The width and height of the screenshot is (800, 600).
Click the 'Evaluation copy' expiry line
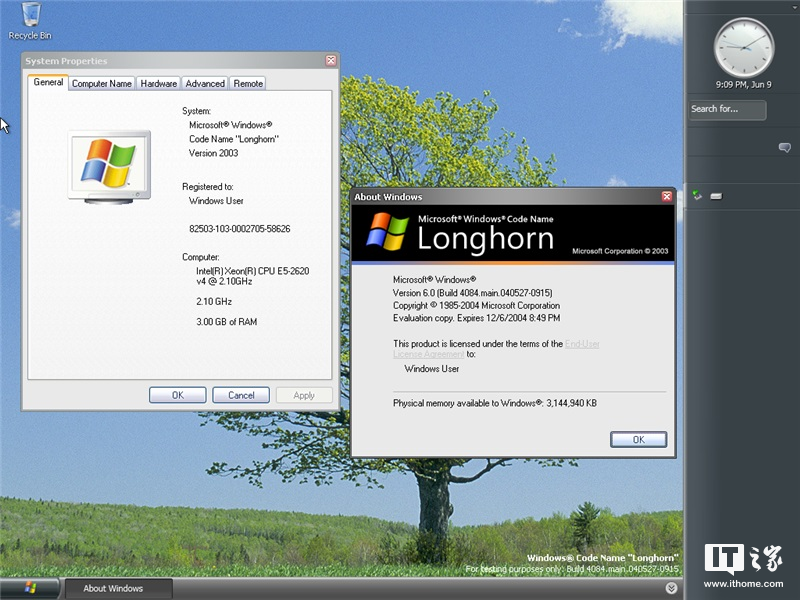click(x=477, y=318)
